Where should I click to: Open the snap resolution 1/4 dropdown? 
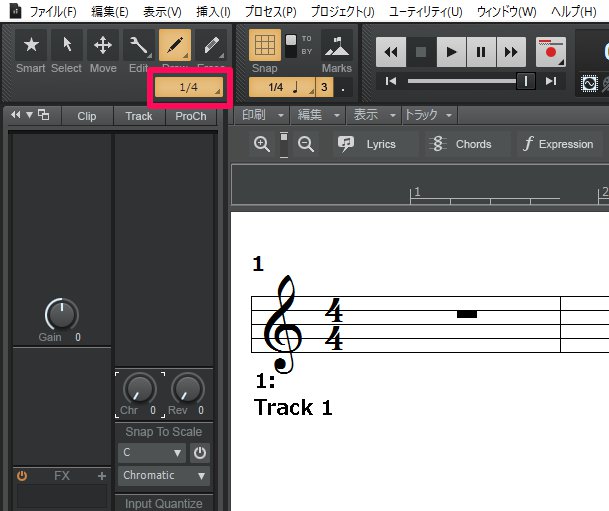[282, 87]
